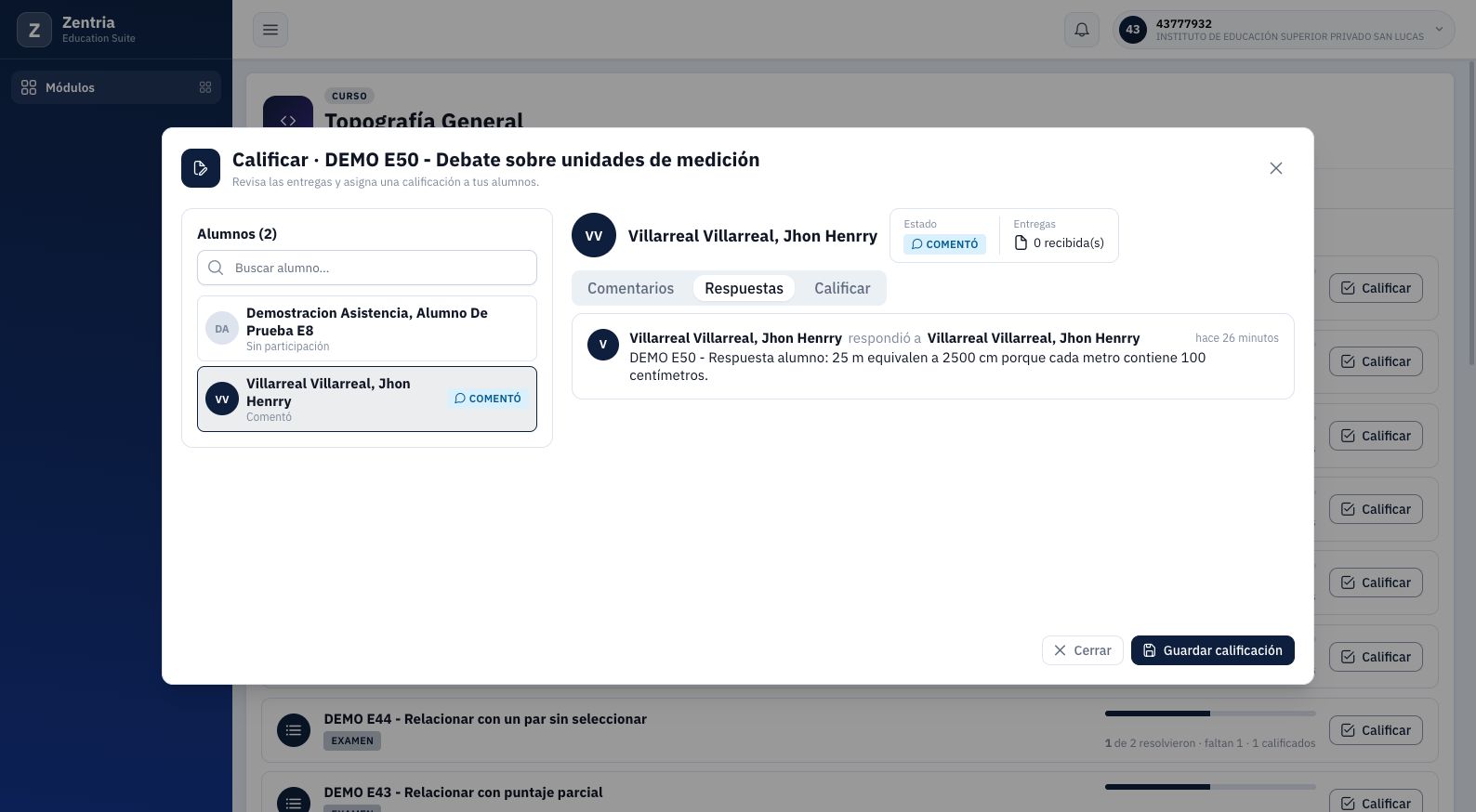Click the grid icon right of Módulos
This screenshot has width=1476, height=812.
[205, 87]
